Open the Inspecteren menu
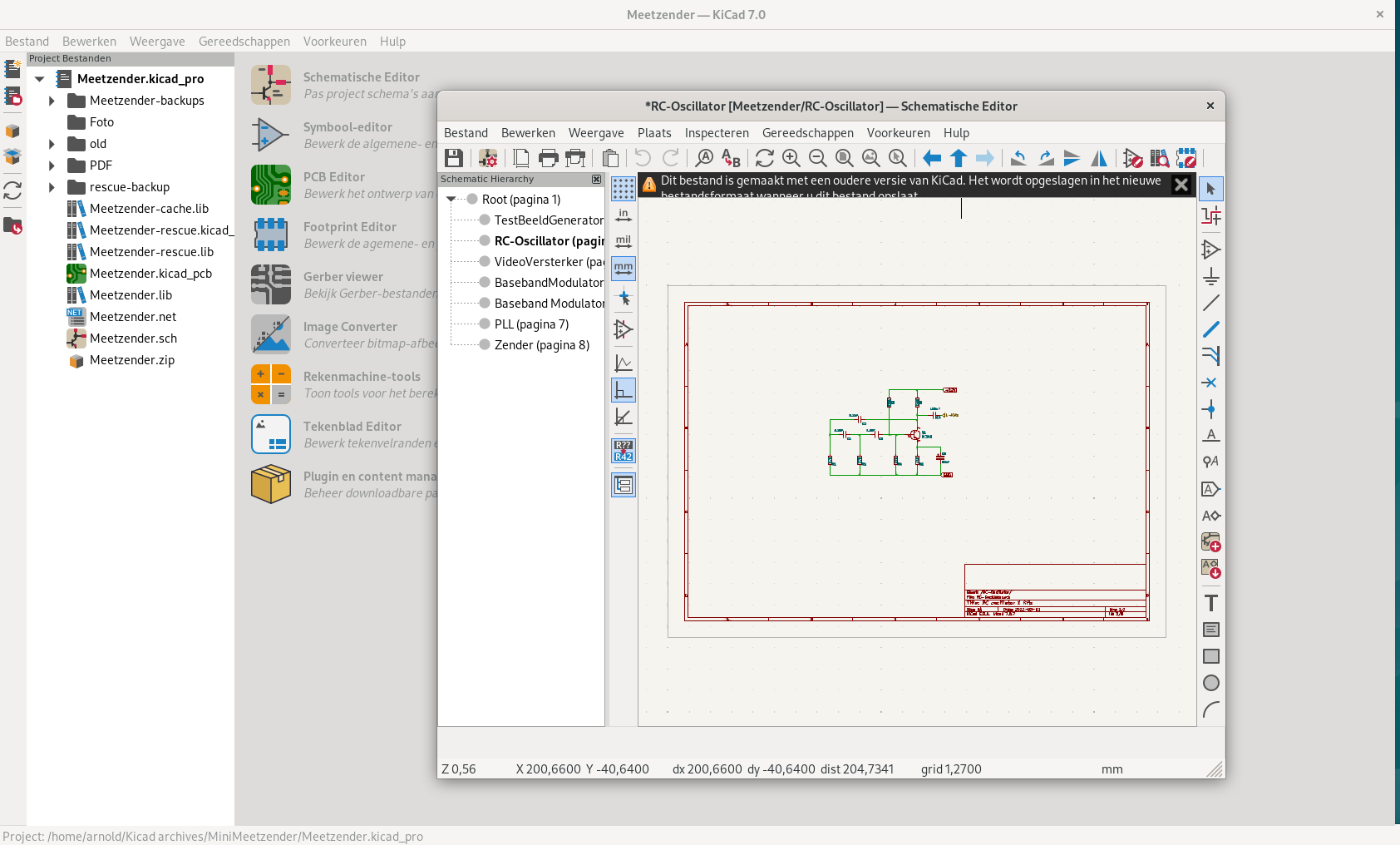Image resolution: width=1400 pixels, height=845 pixels. point(717,133)
